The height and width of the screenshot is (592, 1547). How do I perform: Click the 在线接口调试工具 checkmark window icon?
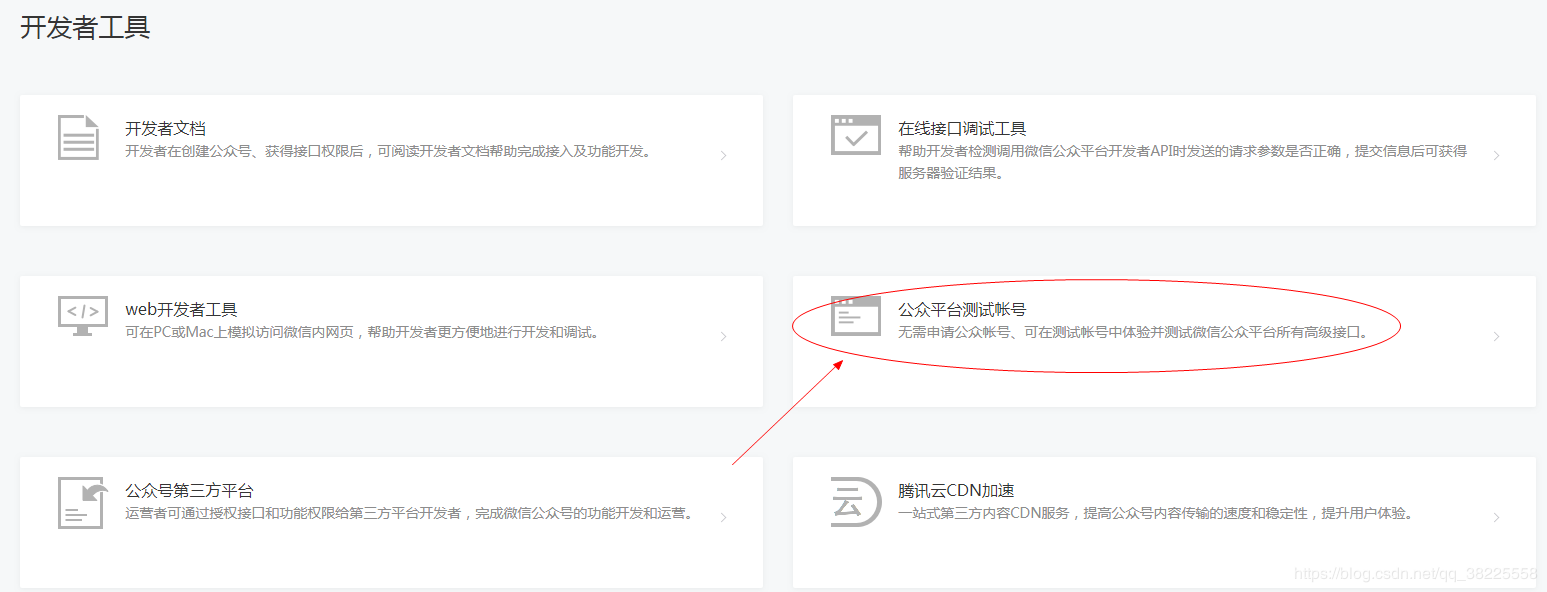[x=855, y=137]
